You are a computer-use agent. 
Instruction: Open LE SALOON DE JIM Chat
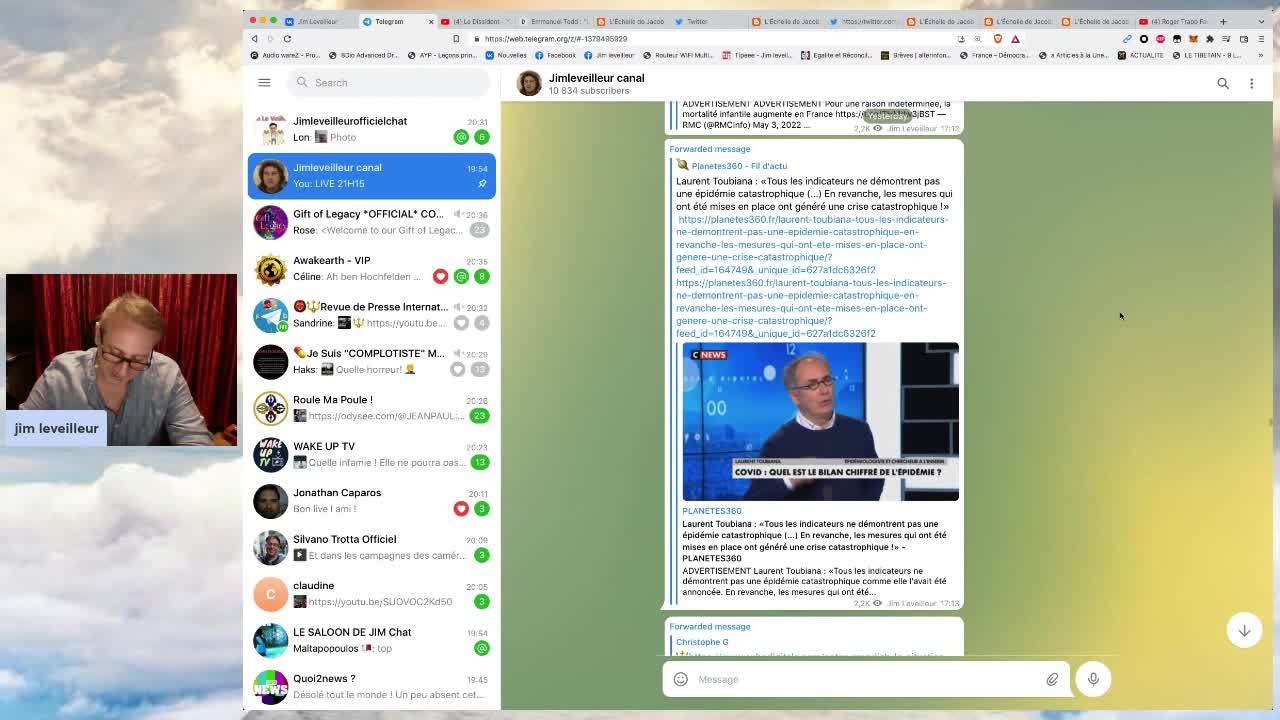371,640
